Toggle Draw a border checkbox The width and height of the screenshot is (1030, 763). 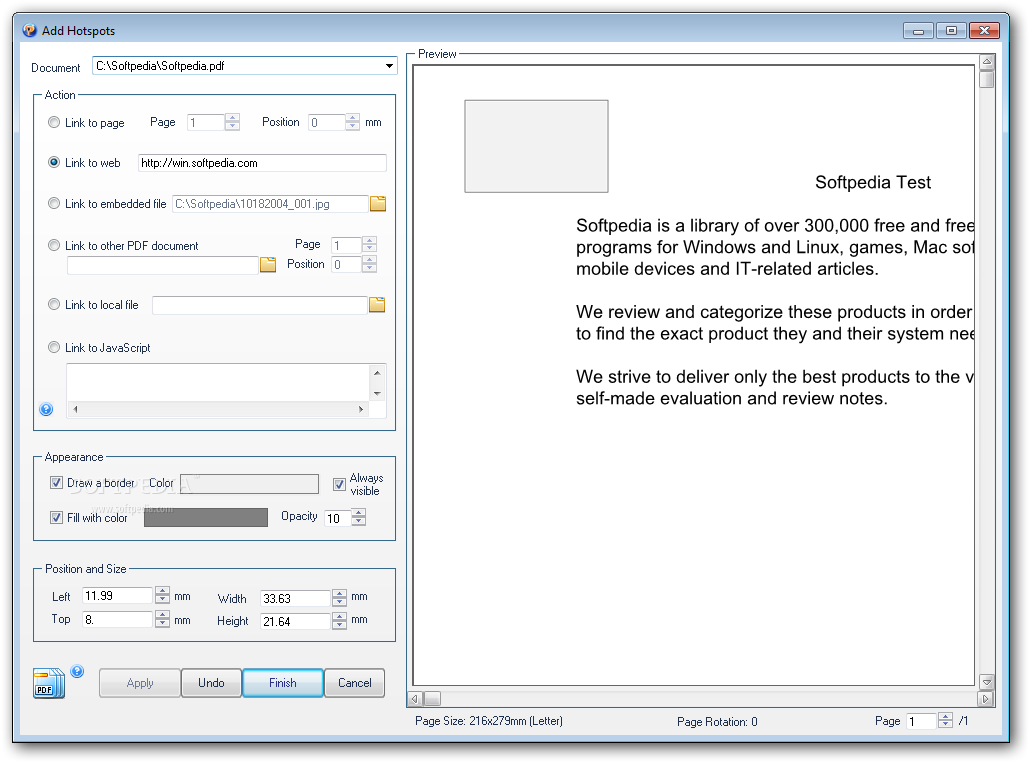pyautogui.click(x=56, y=483)
